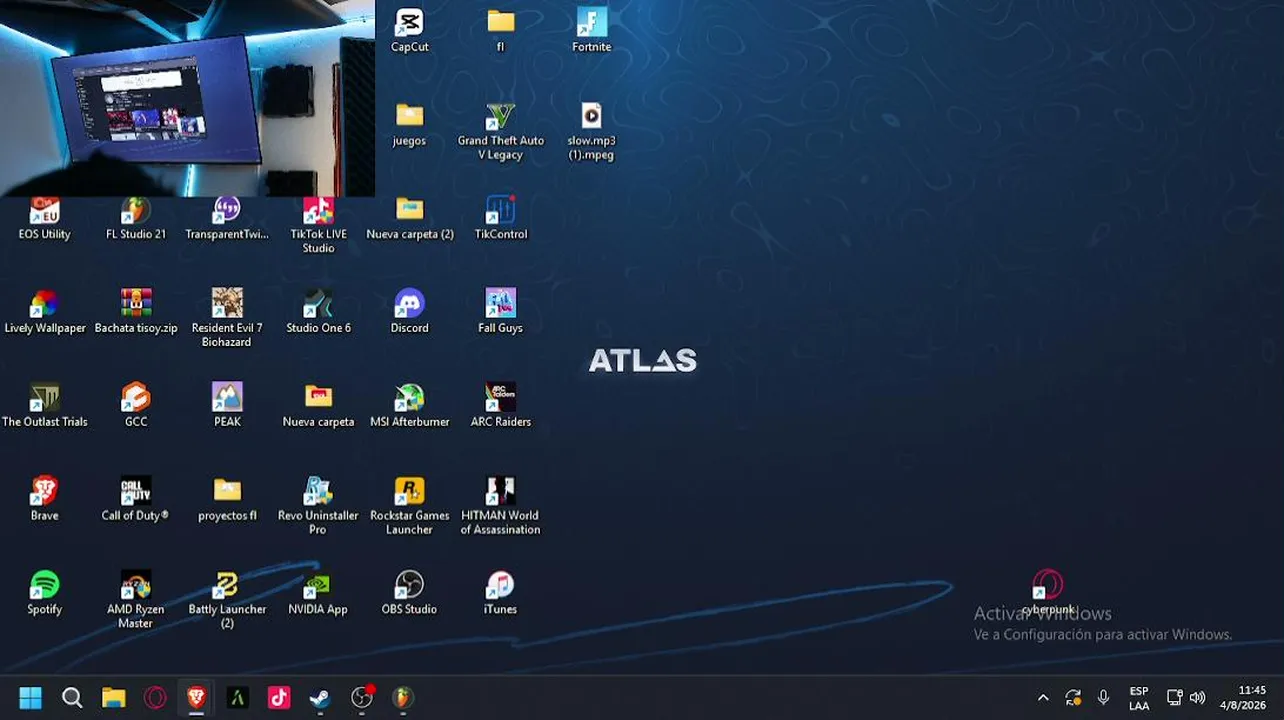This screenshot has height=720, width=1284.
Task: Switch to FL Studio in the taskbar
Action: 403,697
